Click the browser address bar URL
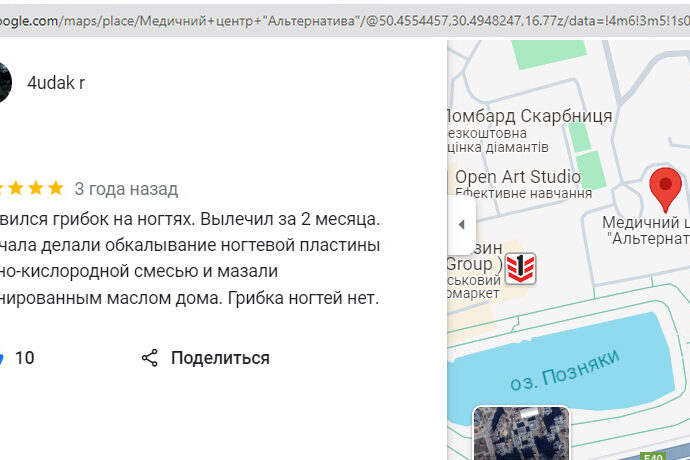The width and height of the screenshot is (690, 460). (345, 19)
